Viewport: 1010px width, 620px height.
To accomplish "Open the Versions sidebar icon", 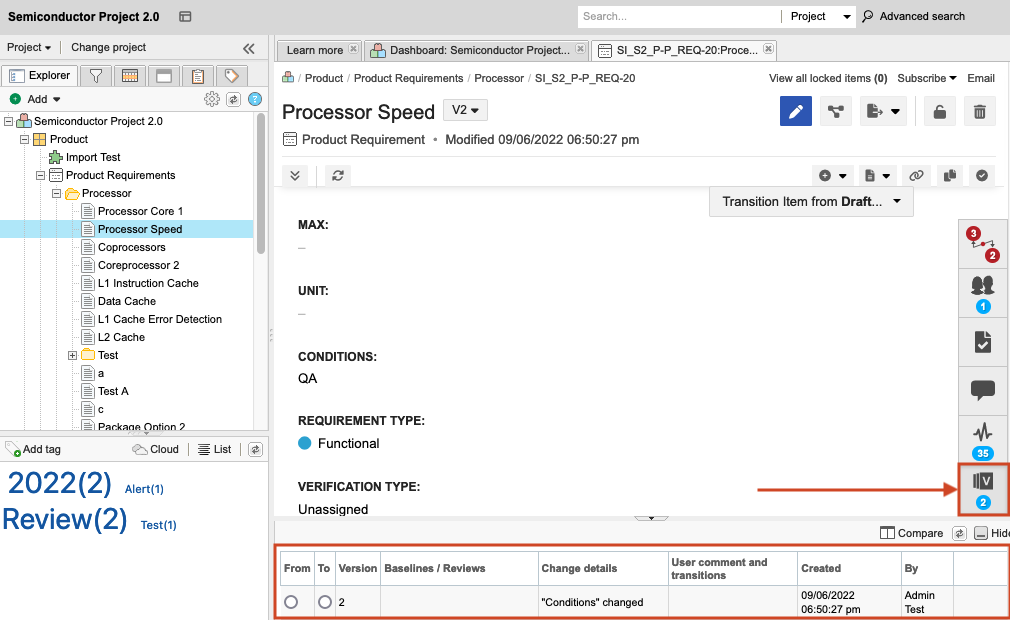I will (x=983, y=489).
